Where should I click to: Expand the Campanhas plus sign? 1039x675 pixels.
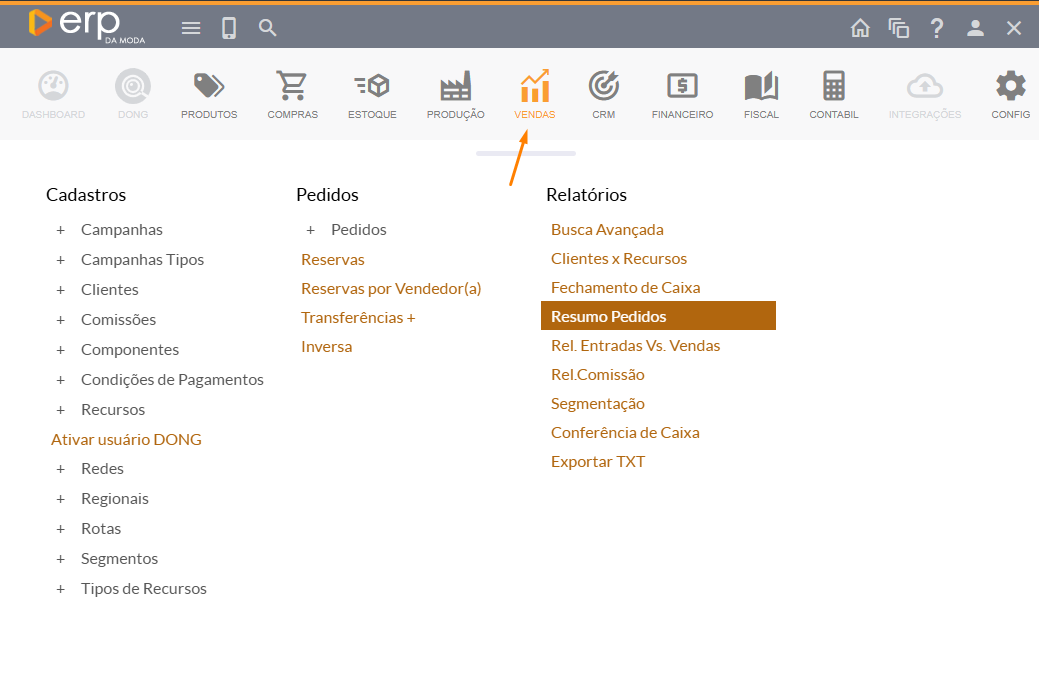pyautogui.click(x=60, y=230)
